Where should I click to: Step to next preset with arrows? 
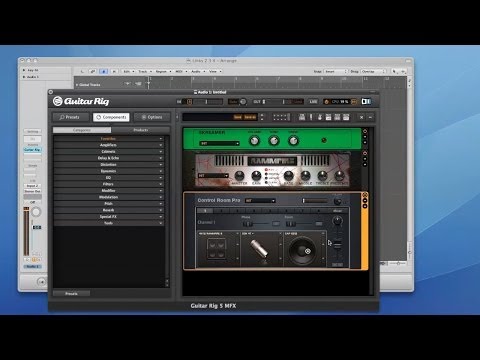pyautogui.click(x=262, y=119)
